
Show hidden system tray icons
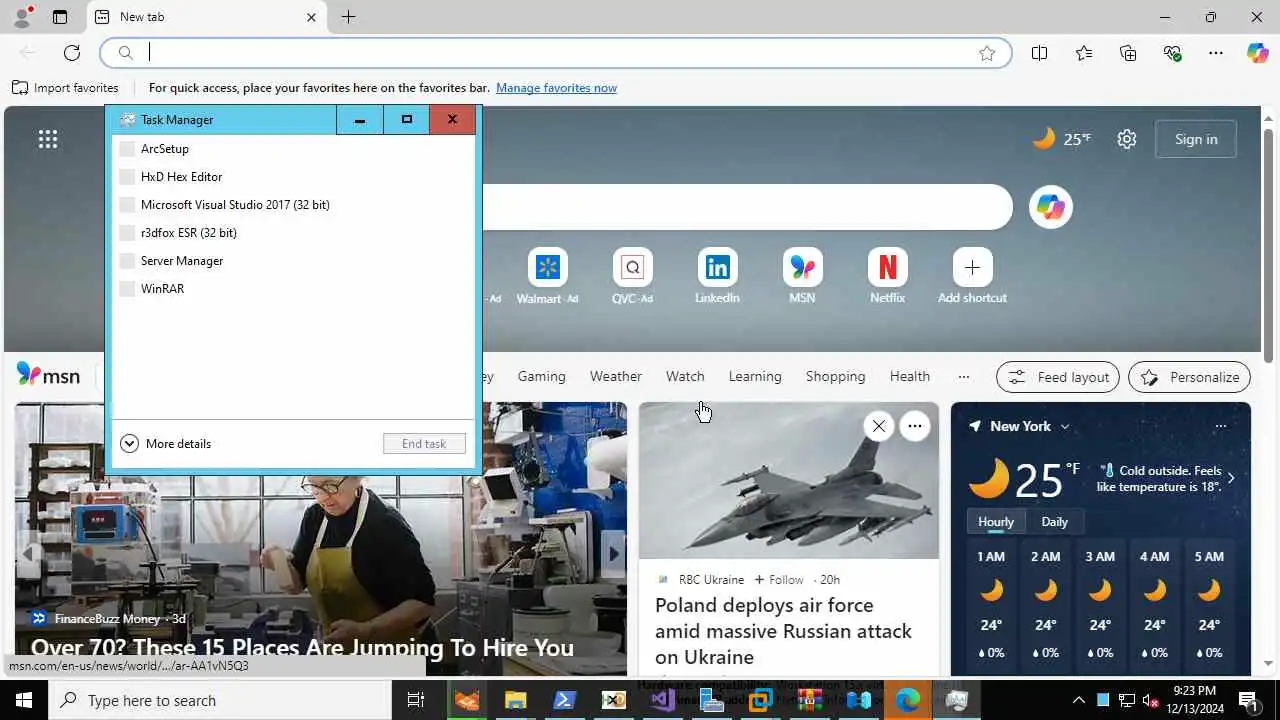pos(1078,700)
